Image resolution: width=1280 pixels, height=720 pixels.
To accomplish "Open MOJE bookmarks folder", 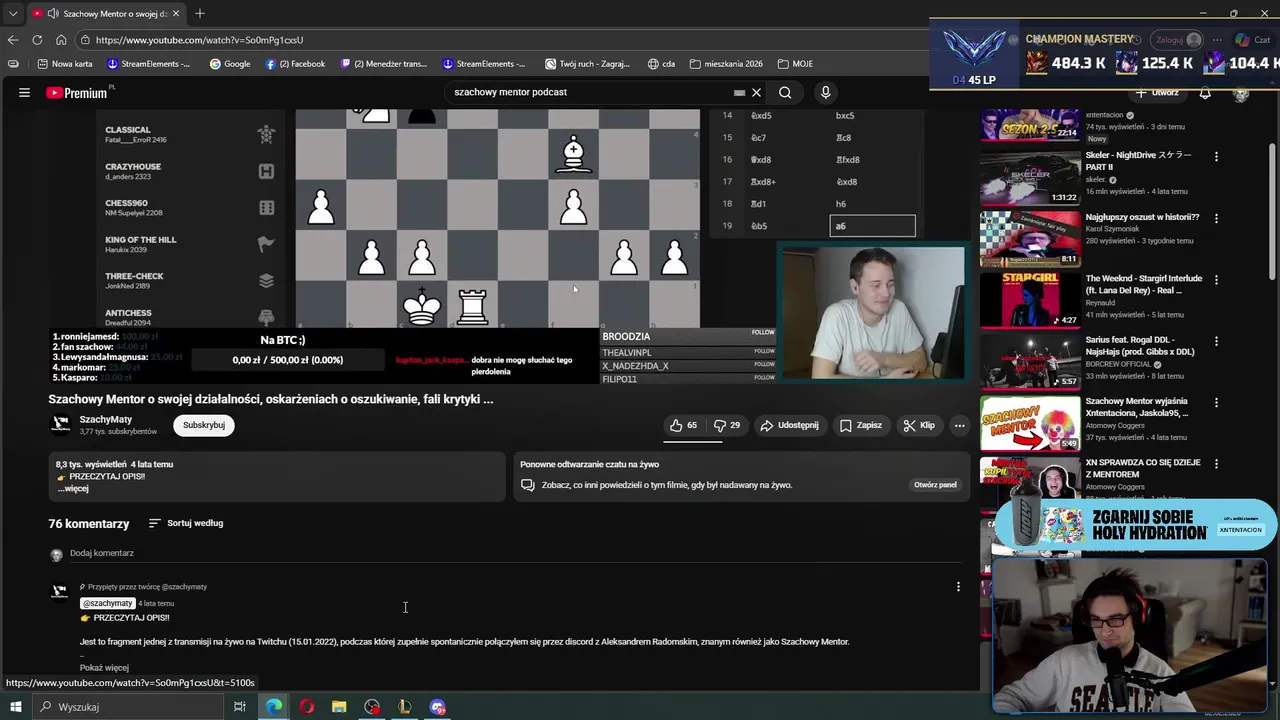I will [x=795, y=64].
